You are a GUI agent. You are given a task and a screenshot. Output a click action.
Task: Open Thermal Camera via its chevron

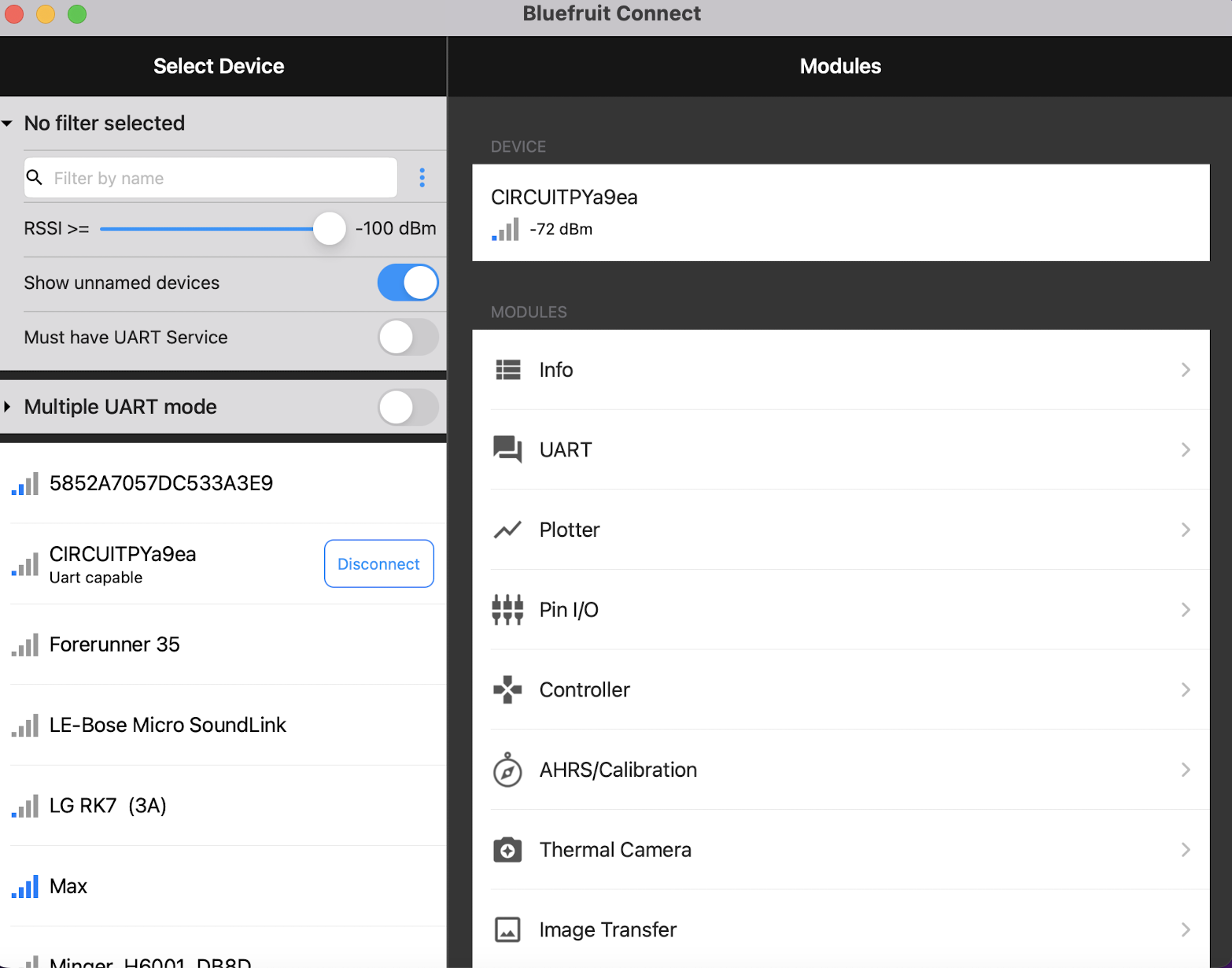tap(1186, 850)
